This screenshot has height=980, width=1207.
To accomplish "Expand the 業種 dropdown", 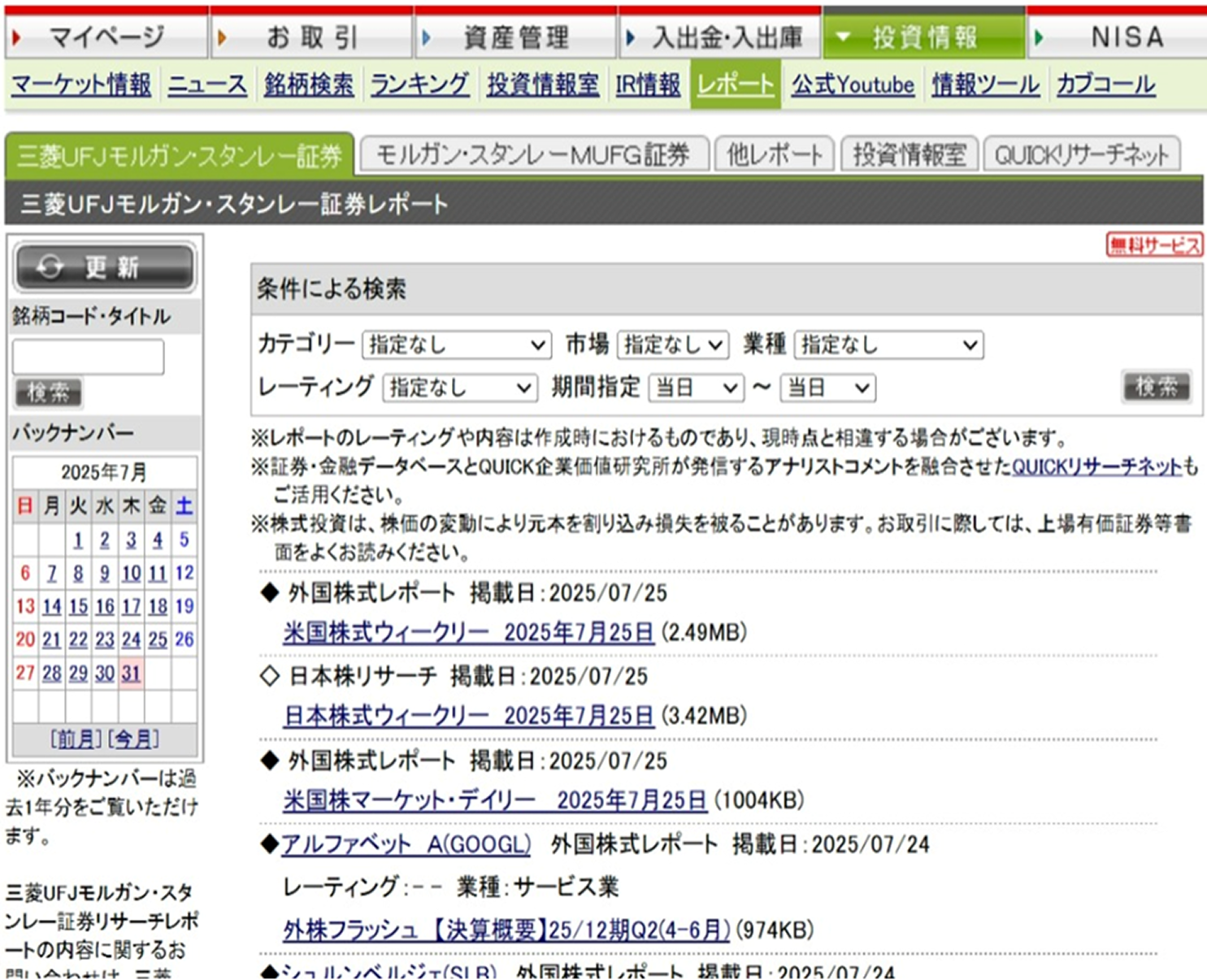I will click(888, 345).
